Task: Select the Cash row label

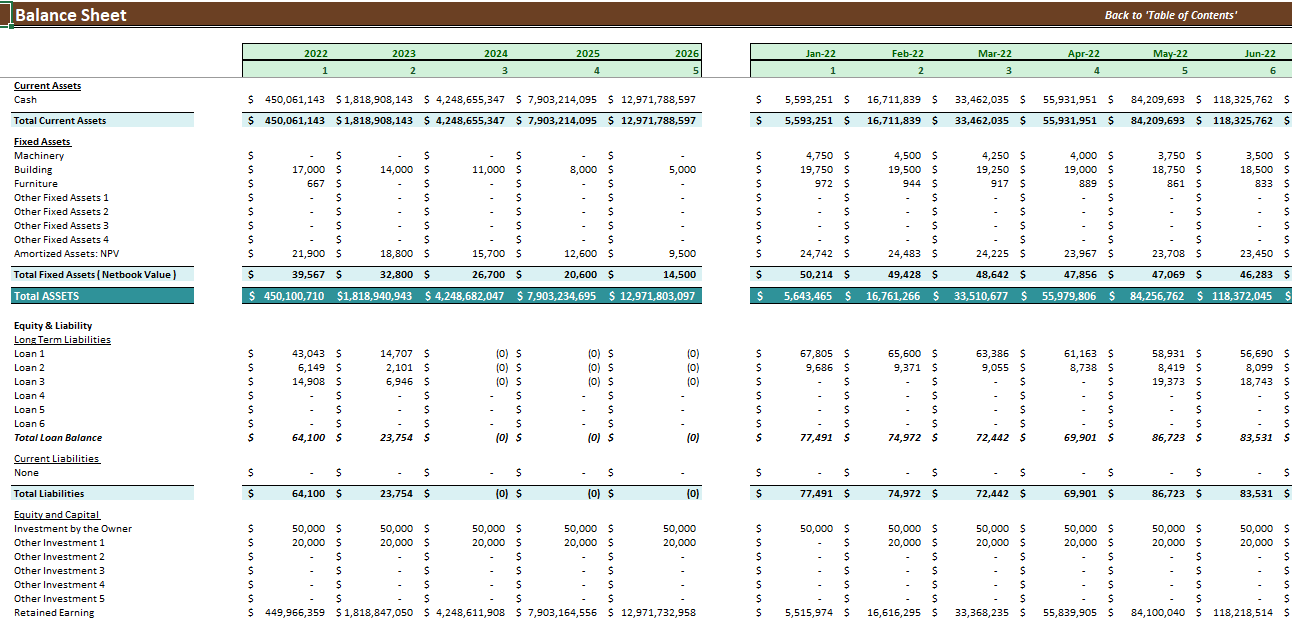Action: point(26,100)
